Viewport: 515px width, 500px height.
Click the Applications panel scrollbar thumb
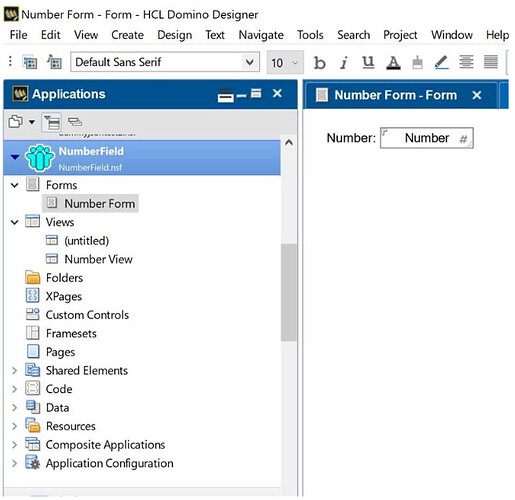point(289,292)
